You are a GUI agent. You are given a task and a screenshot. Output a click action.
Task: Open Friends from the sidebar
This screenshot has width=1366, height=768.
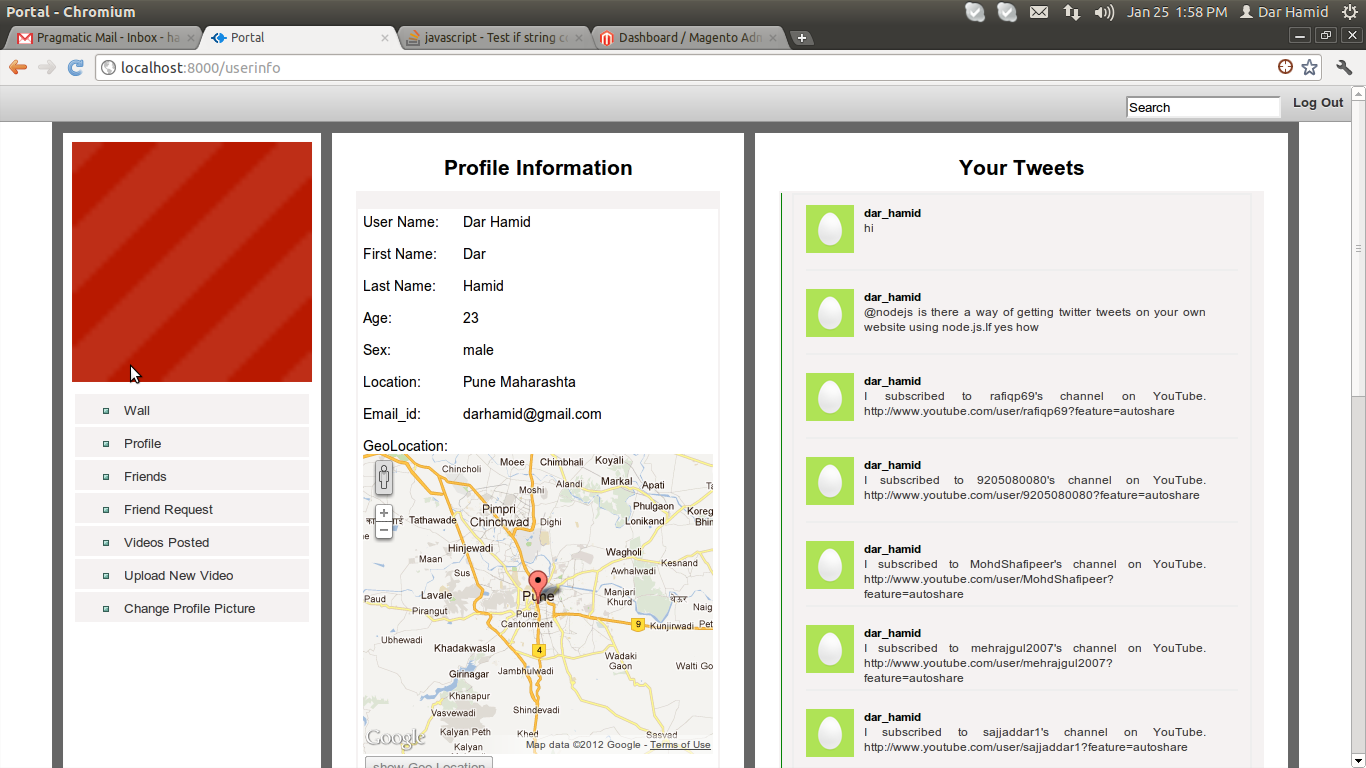tap(192, 476)
